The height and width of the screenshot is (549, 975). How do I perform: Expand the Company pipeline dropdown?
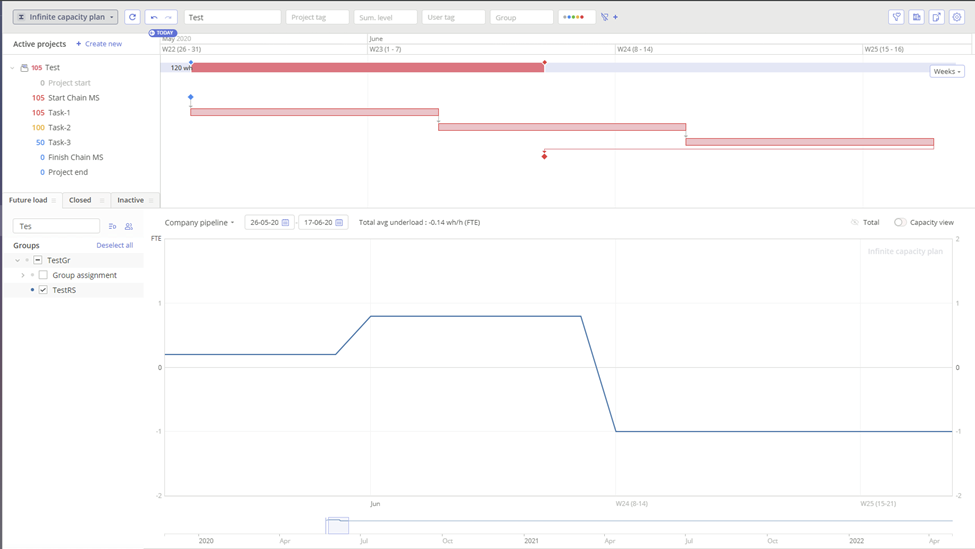[x=199, y=223]
